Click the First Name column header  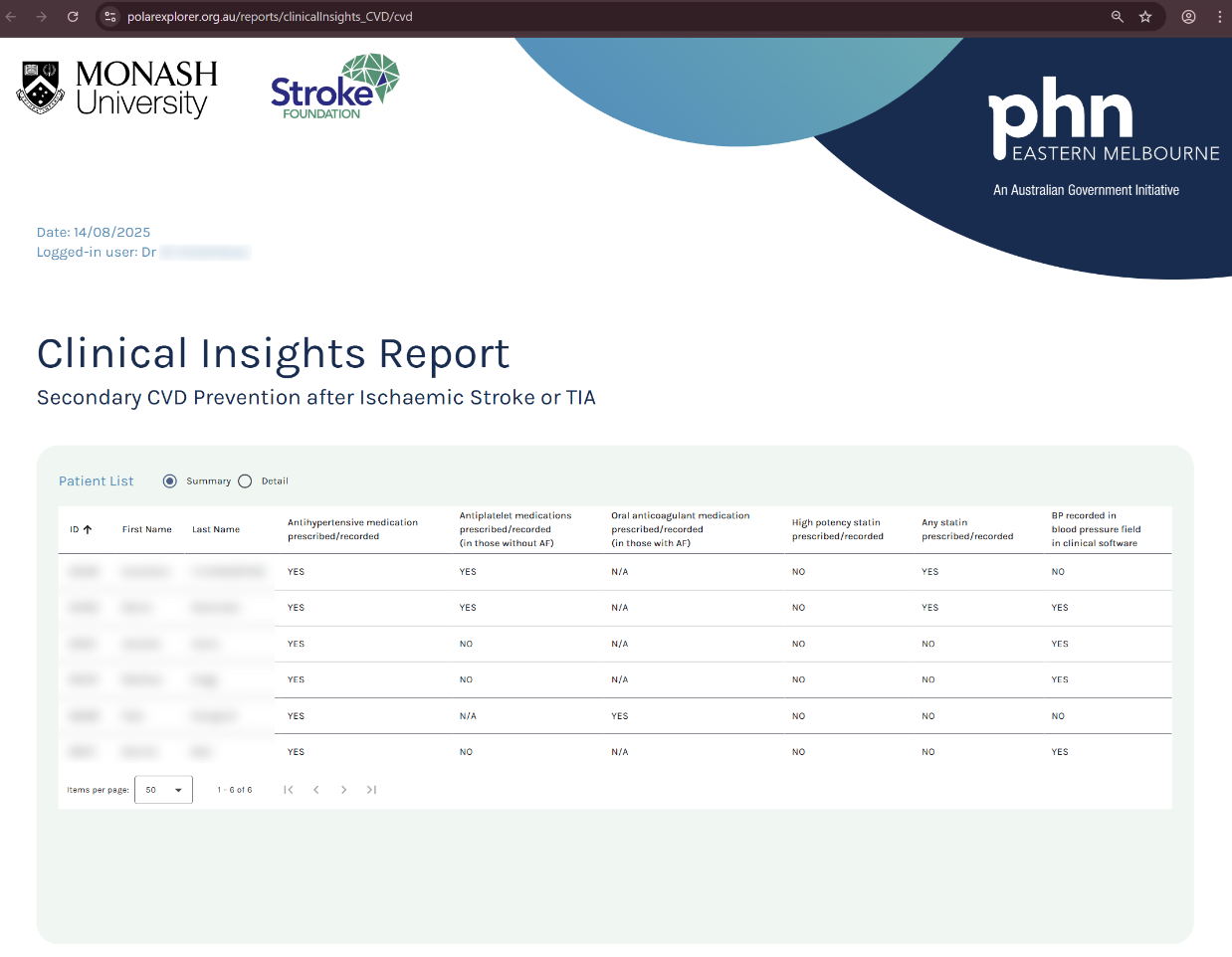coord(146,529)
